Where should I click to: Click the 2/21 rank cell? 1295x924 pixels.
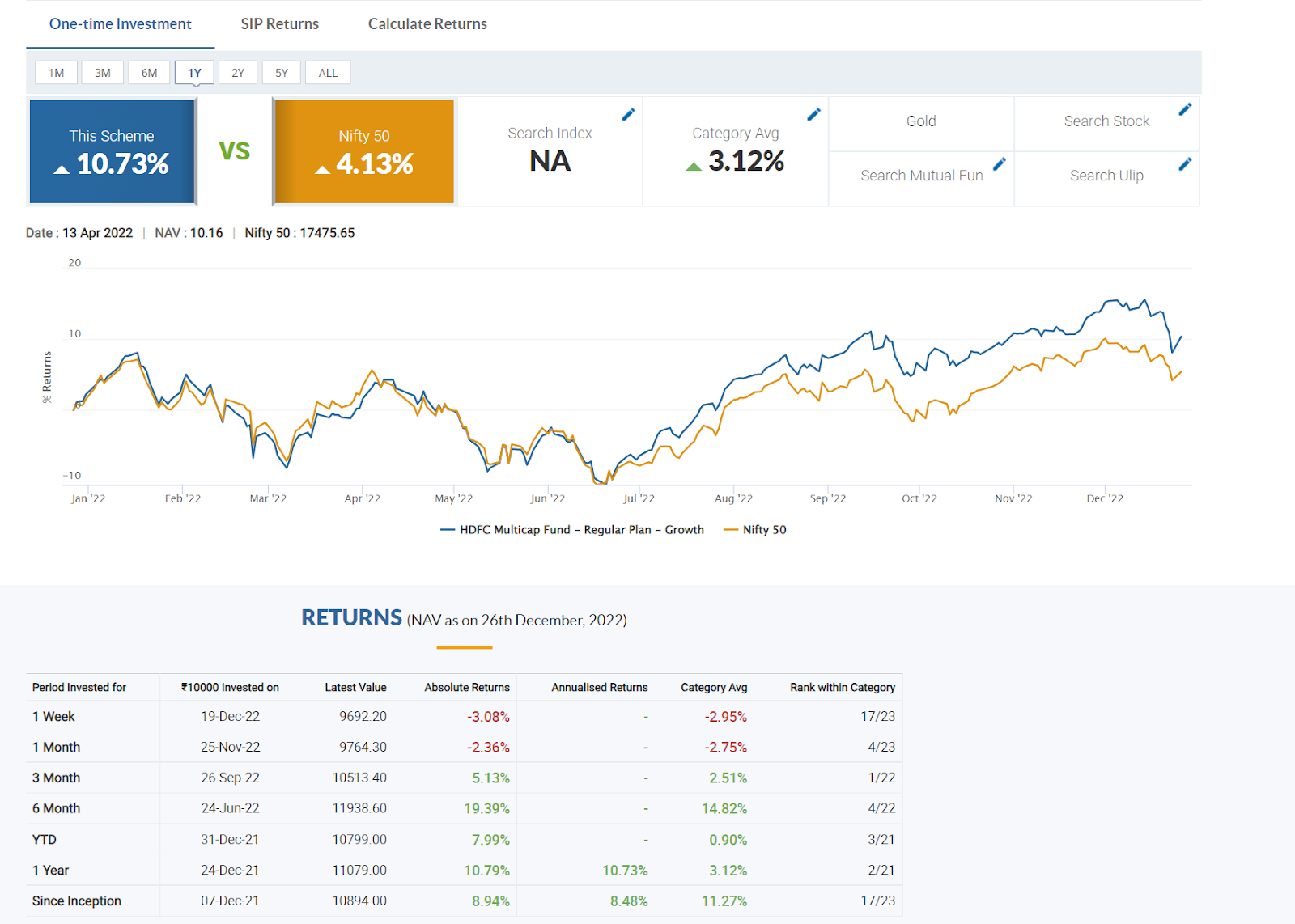coord(881,871)
